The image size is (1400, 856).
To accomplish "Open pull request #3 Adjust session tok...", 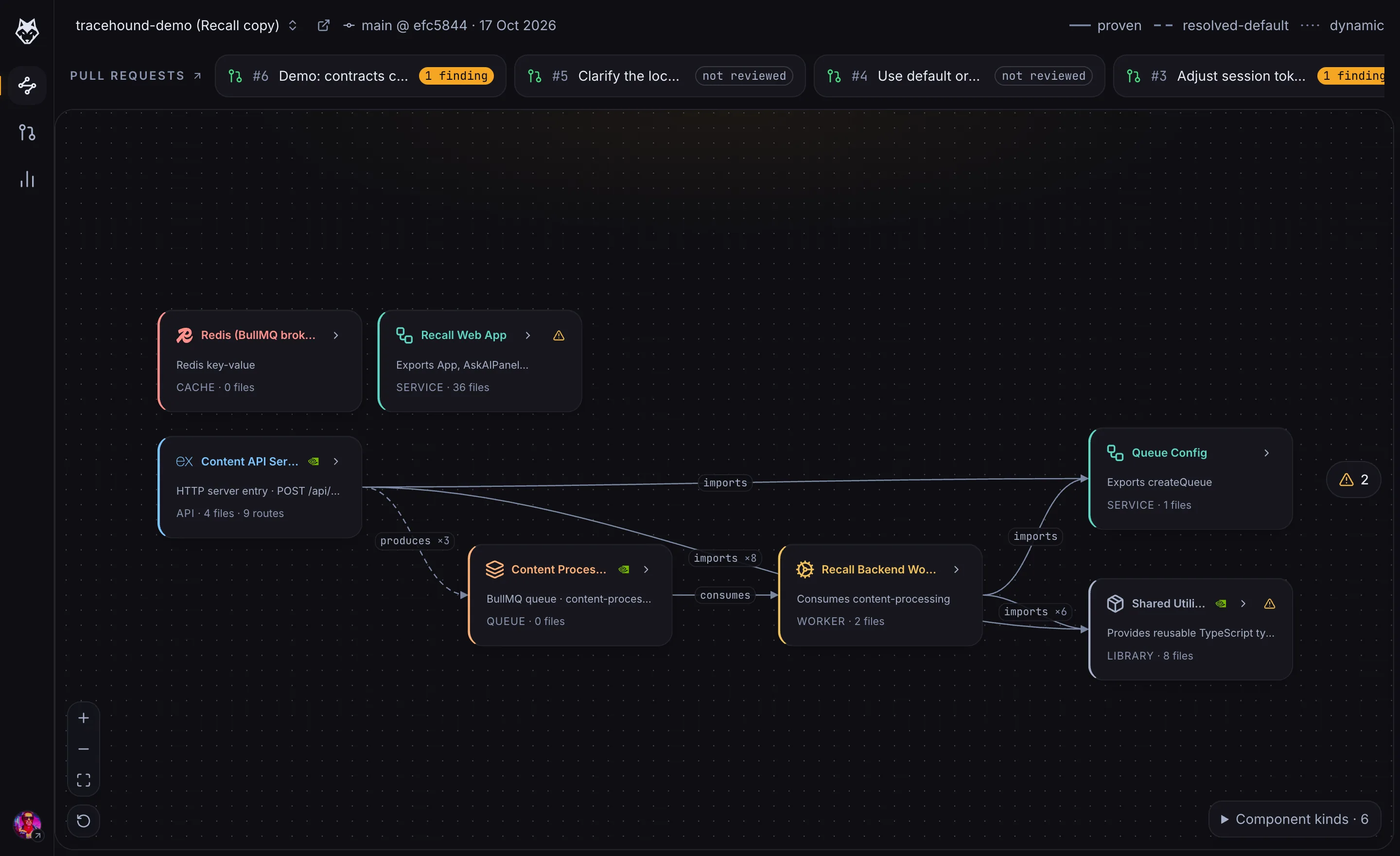I will coord(1250,75).
